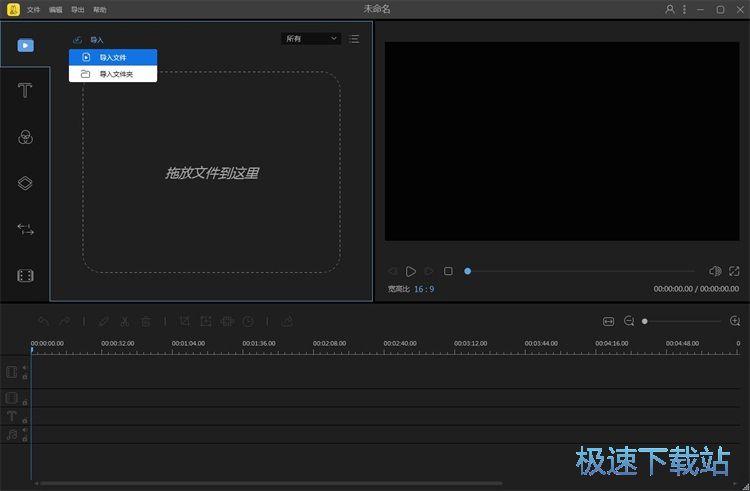Click the scissors split icon in timeline toolbar

[124, 321]
